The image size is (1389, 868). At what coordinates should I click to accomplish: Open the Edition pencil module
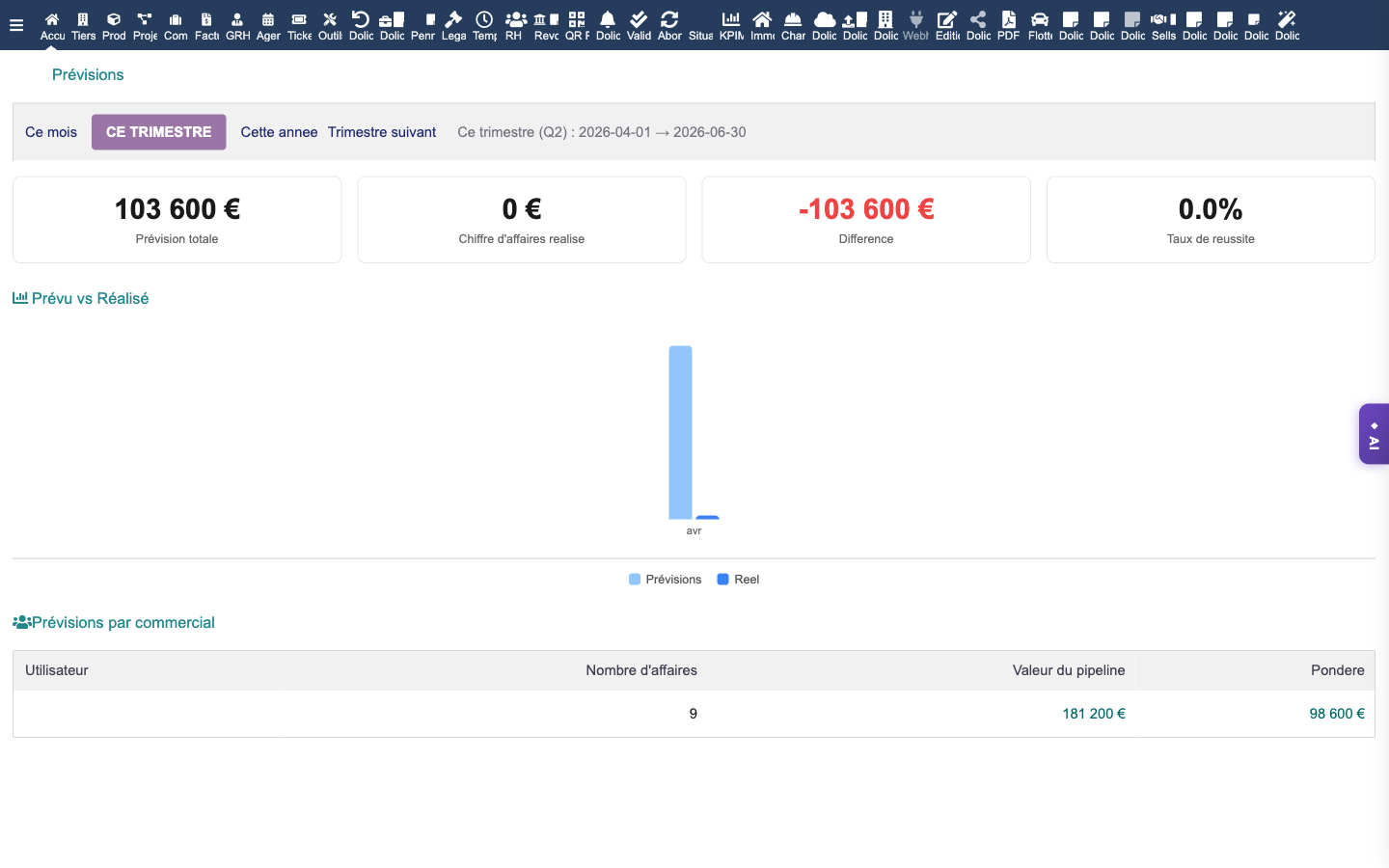click(947, 26)
